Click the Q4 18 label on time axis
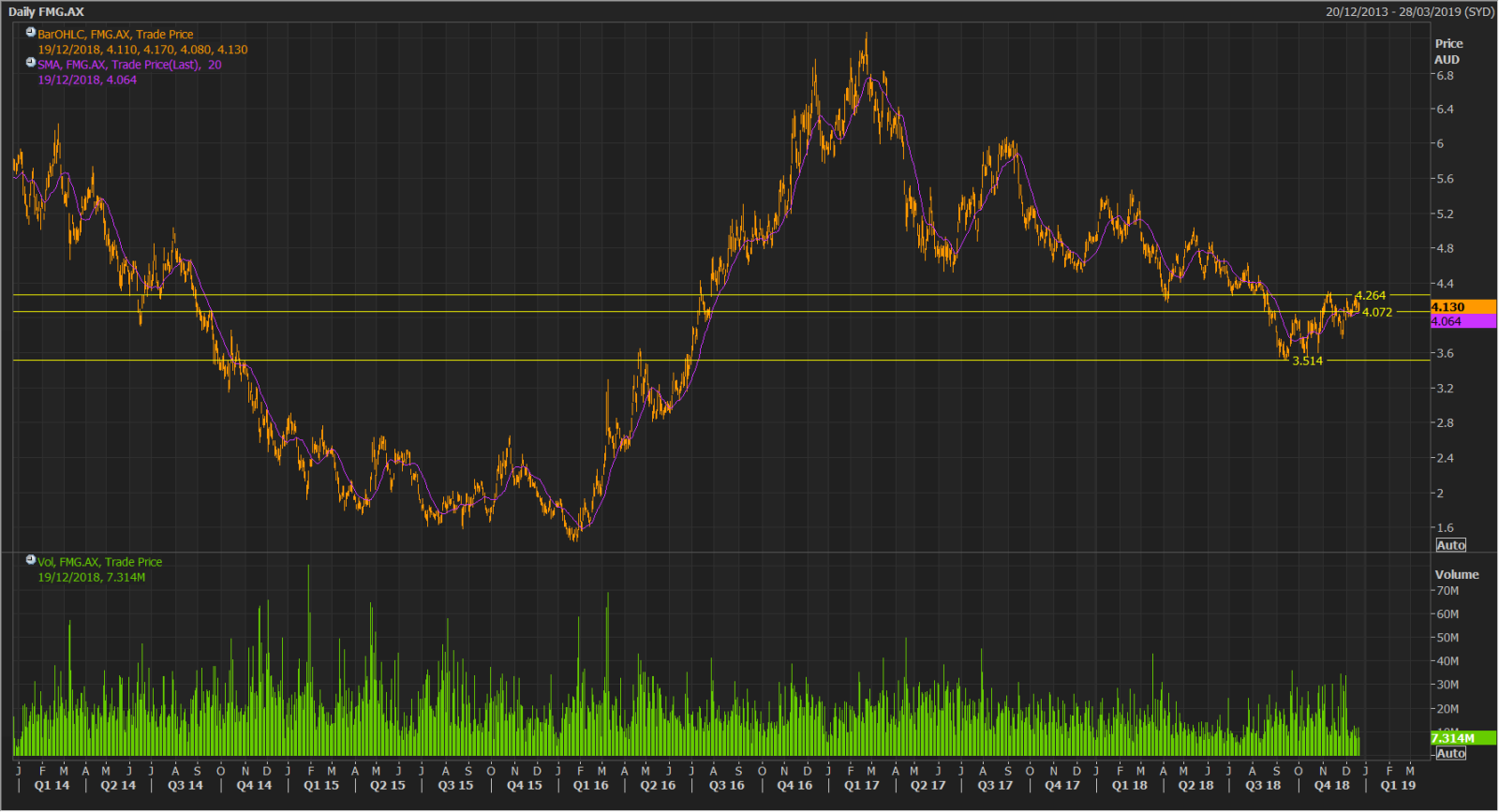1499x812 pixels. [x=1331, y=786]
